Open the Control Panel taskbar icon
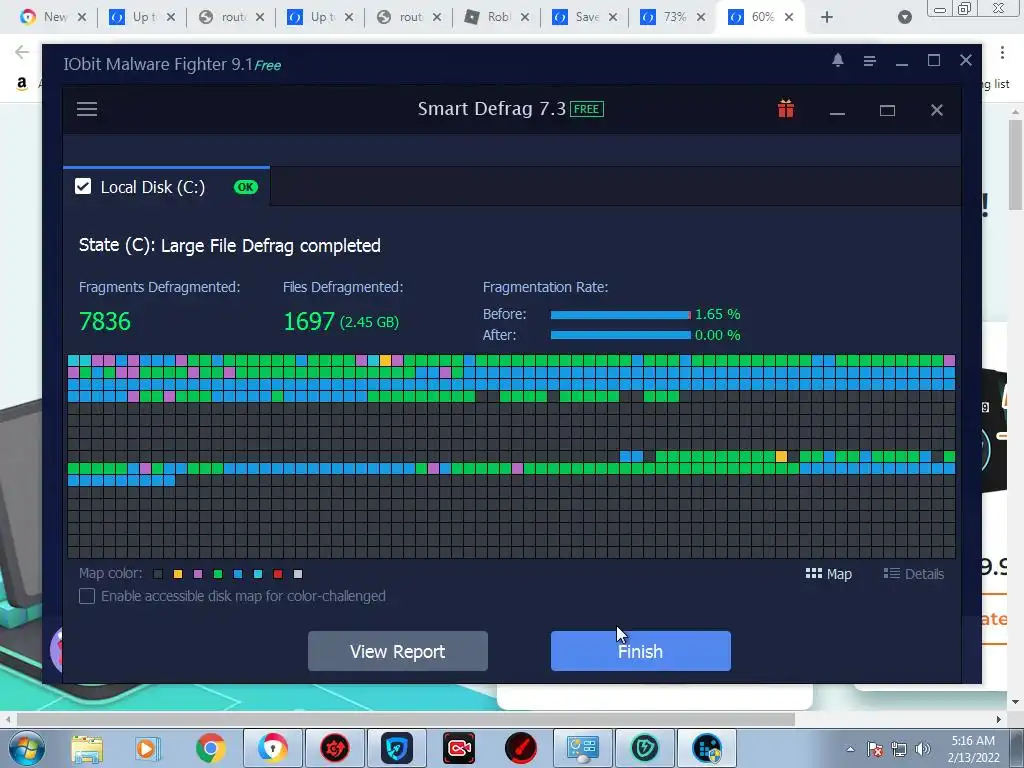The image size is (1024, 768). [x=583, y=748]
